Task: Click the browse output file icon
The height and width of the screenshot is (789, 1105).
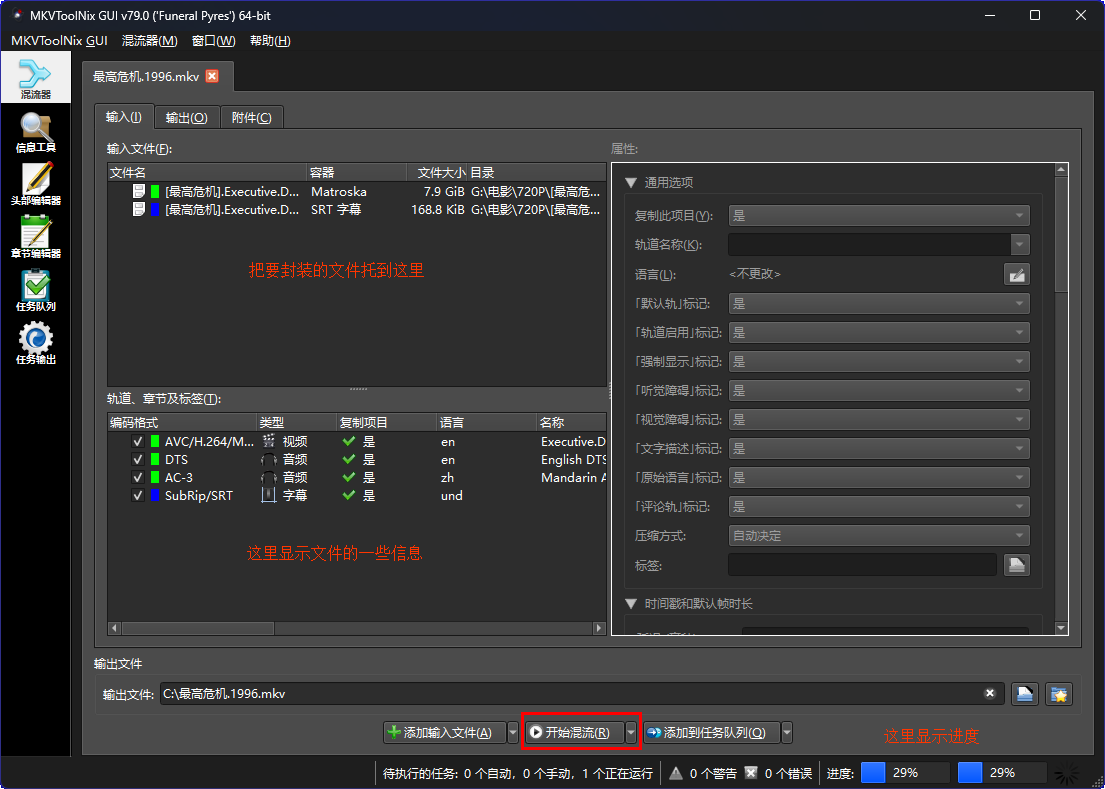Action: point(1025,694)
